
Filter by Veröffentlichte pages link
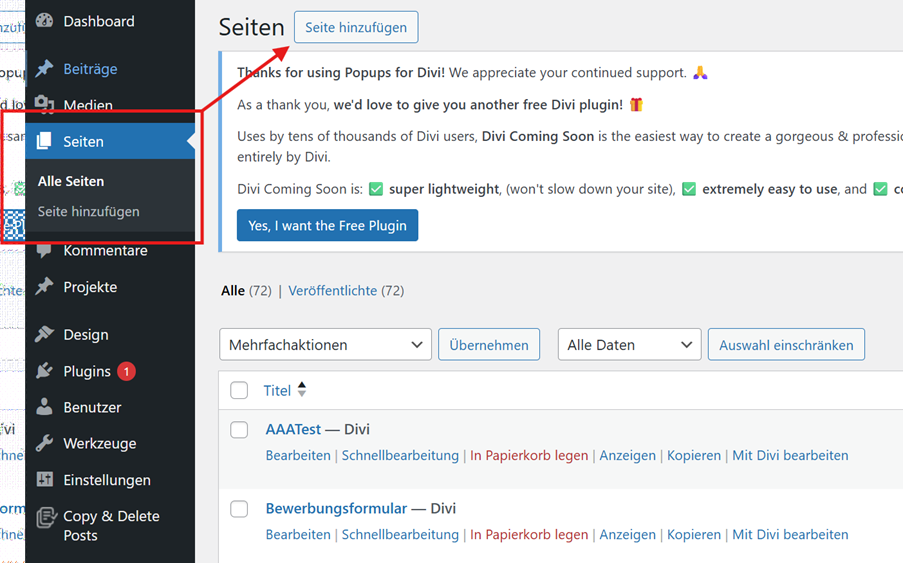(332, 291)
